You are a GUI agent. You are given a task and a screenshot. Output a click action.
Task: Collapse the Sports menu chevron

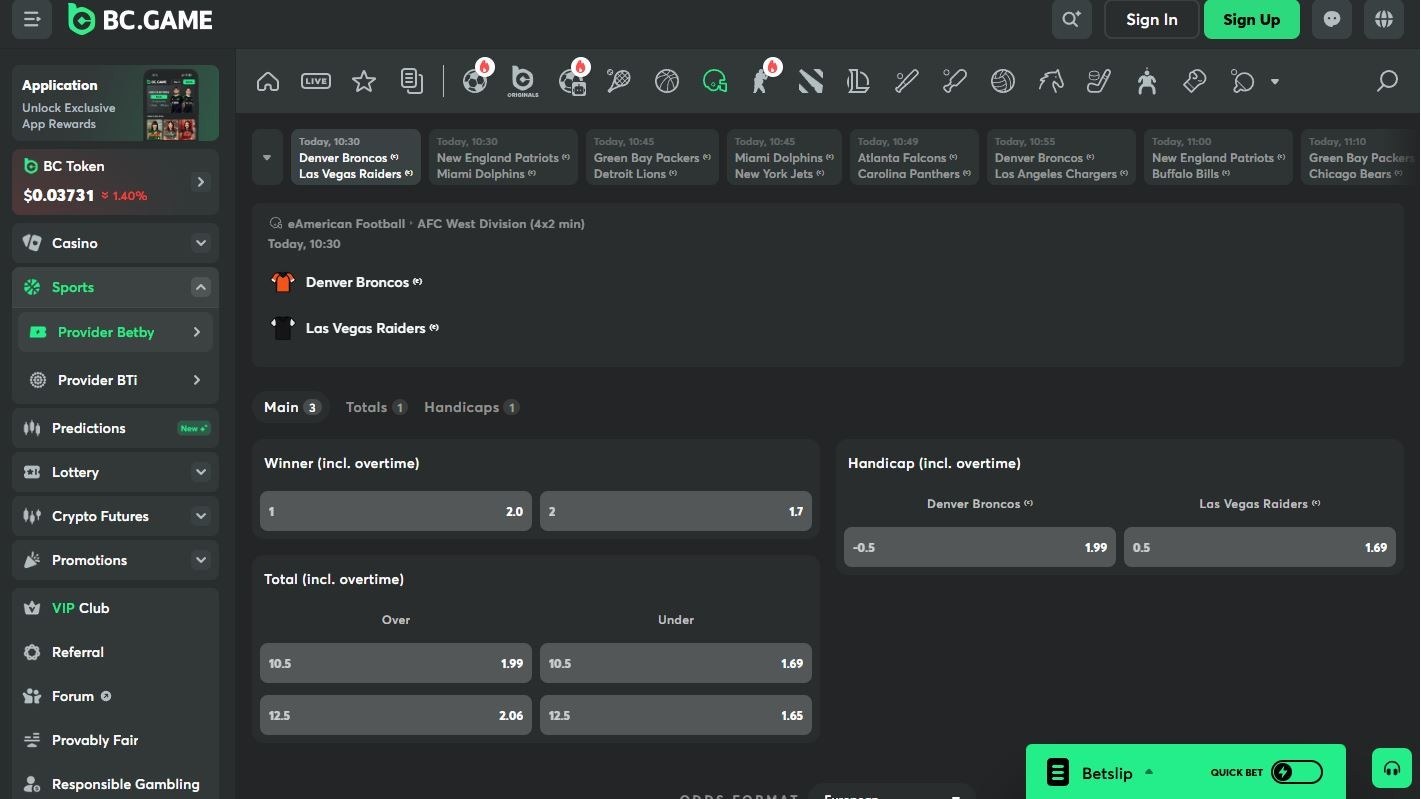pyautogui.click(x=201, y=287)
